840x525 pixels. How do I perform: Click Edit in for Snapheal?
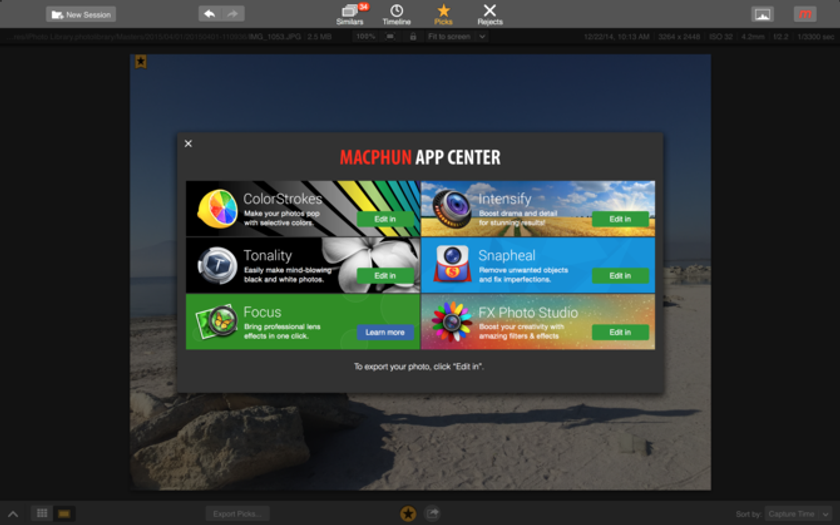coord(620,275)
